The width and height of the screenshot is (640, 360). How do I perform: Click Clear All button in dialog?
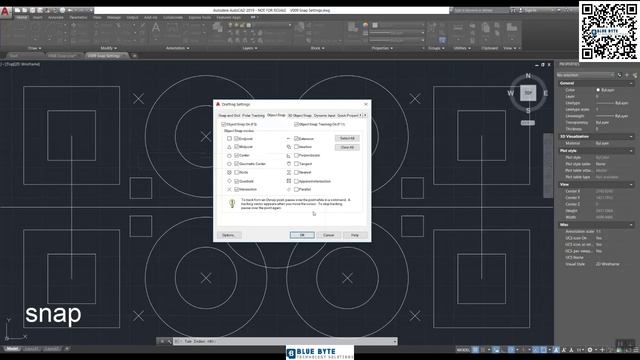tap(347, 147)
